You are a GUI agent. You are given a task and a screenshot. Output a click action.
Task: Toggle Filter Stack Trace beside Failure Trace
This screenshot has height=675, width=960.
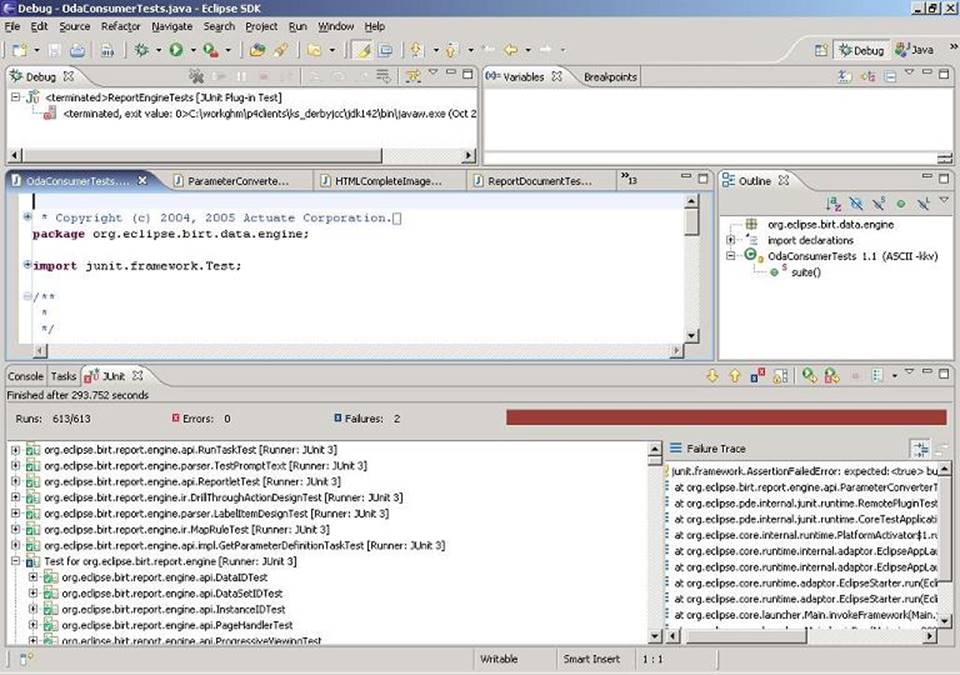[920, 449]
